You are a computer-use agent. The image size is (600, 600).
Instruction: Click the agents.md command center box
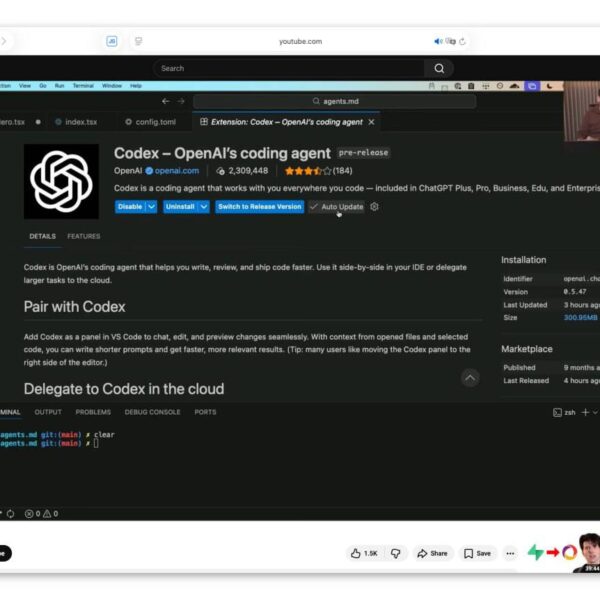pos(335,101)
